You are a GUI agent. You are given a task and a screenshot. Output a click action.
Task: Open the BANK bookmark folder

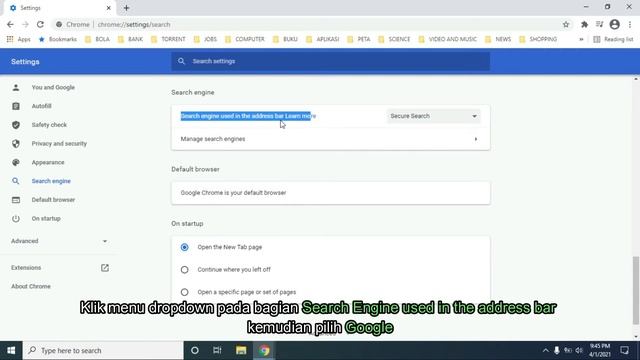pyautogui.click(x=130, y=39)
